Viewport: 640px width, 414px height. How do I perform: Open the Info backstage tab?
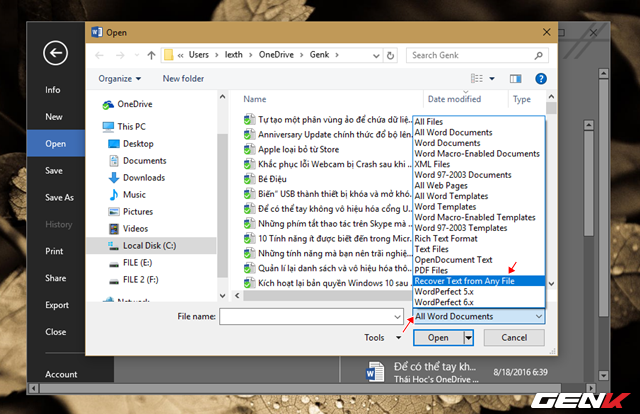point(53,90)
